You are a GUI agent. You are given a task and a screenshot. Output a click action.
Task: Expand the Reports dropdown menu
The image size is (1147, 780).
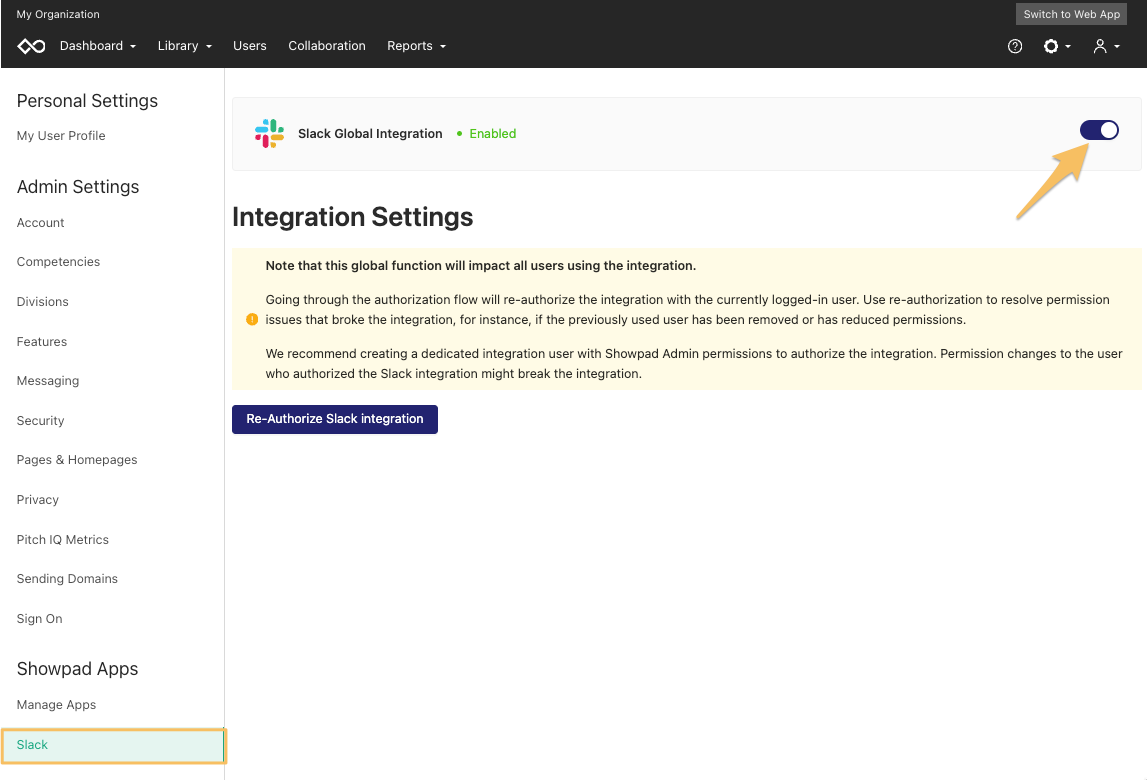(x=416, y=45)
